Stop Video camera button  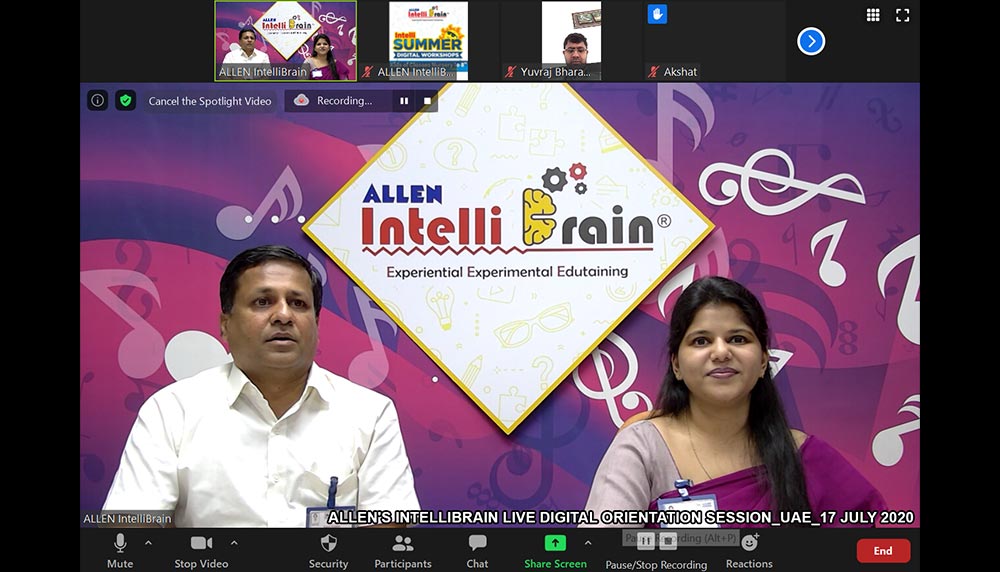[x=201, y=552]
